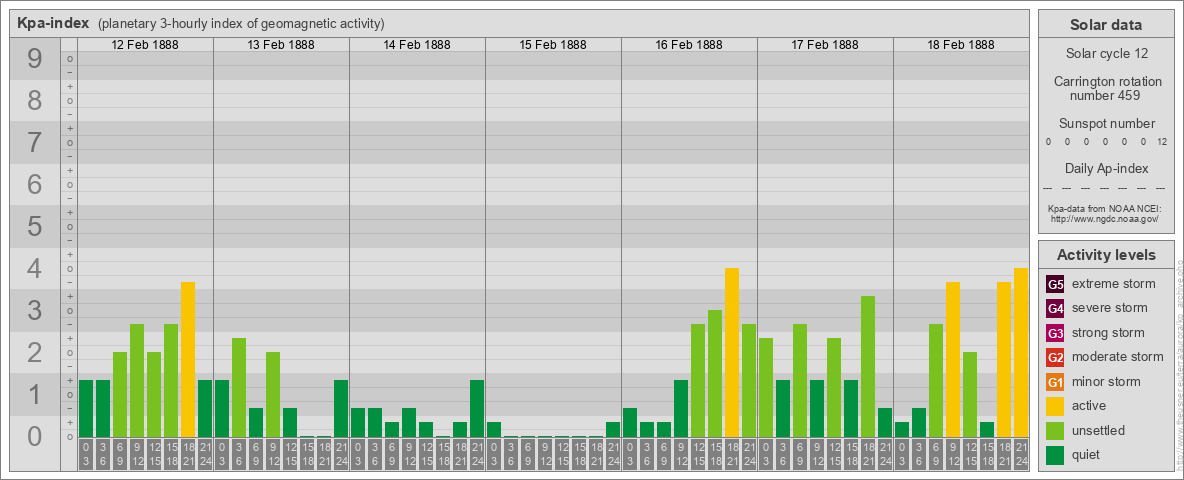Click the Kp scale number 4

(x=35, y=269)
